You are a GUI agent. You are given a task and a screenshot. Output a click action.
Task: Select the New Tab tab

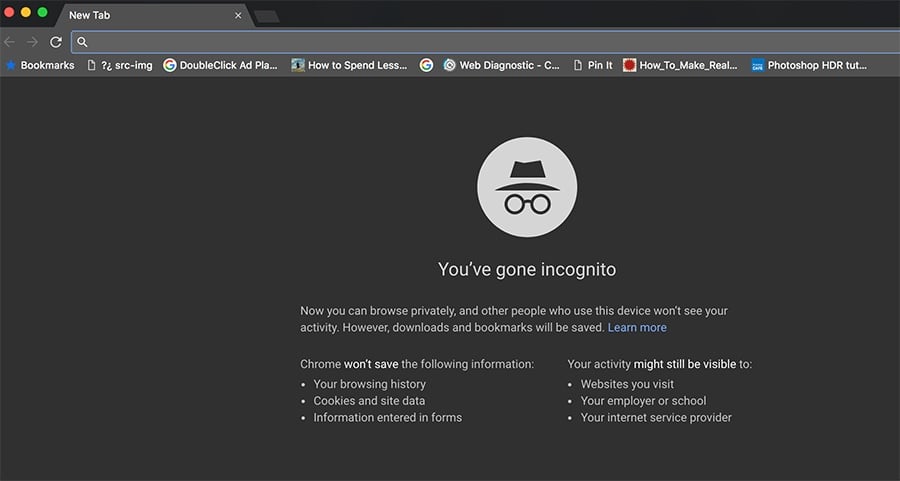point(155,15)
